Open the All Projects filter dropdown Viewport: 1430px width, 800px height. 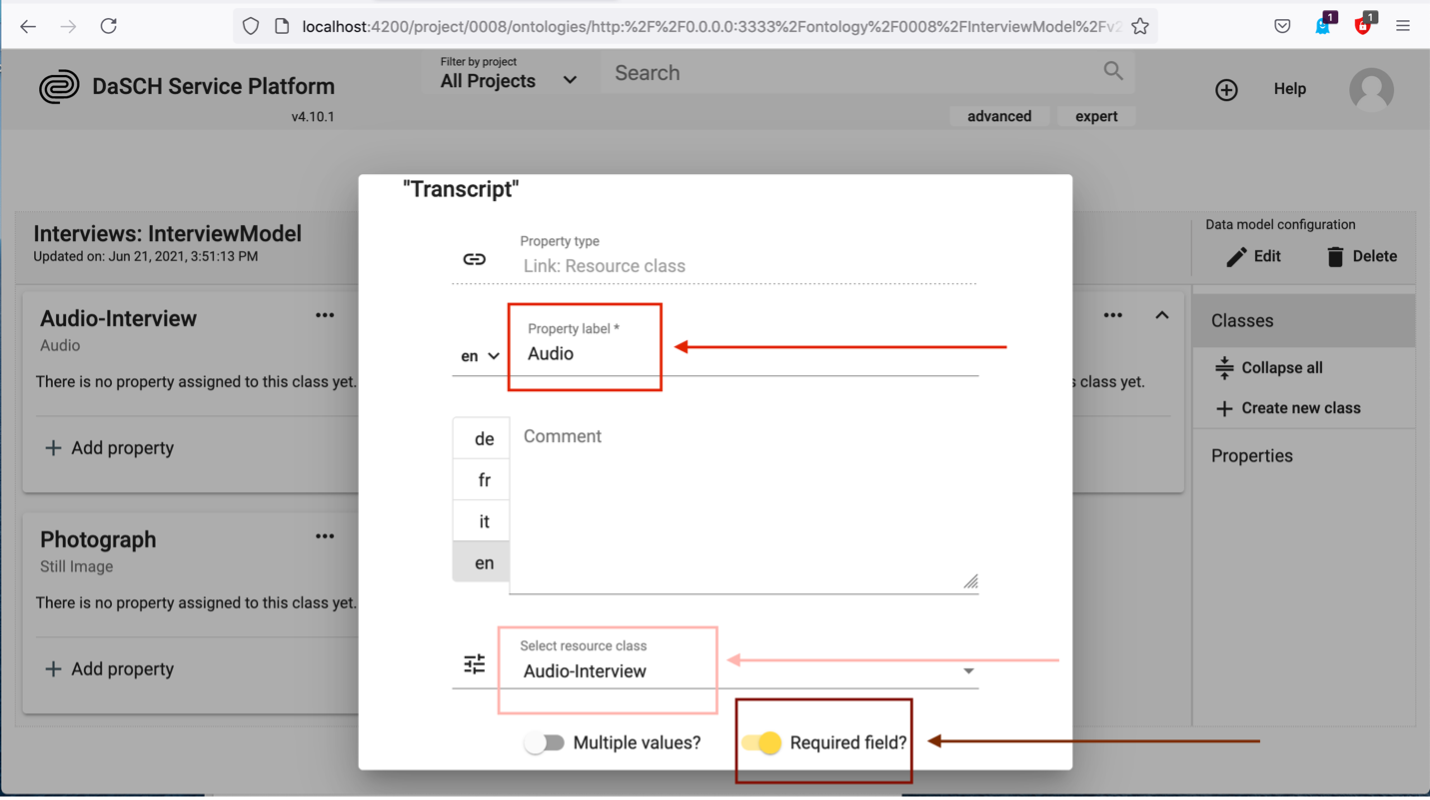pyautogui.click(x=508, y=80)
